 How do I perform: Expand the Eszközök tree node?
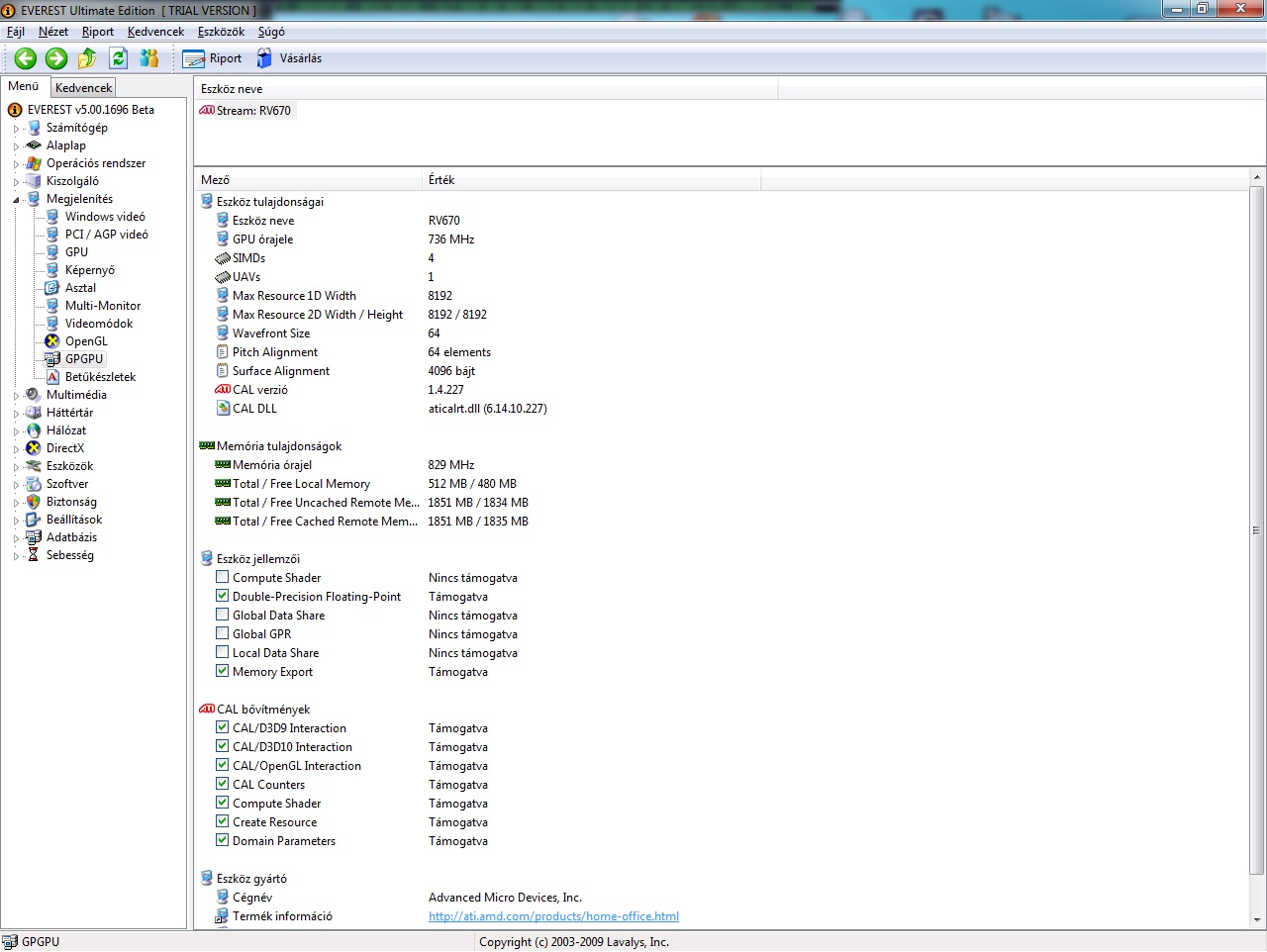tap(16, 467)
